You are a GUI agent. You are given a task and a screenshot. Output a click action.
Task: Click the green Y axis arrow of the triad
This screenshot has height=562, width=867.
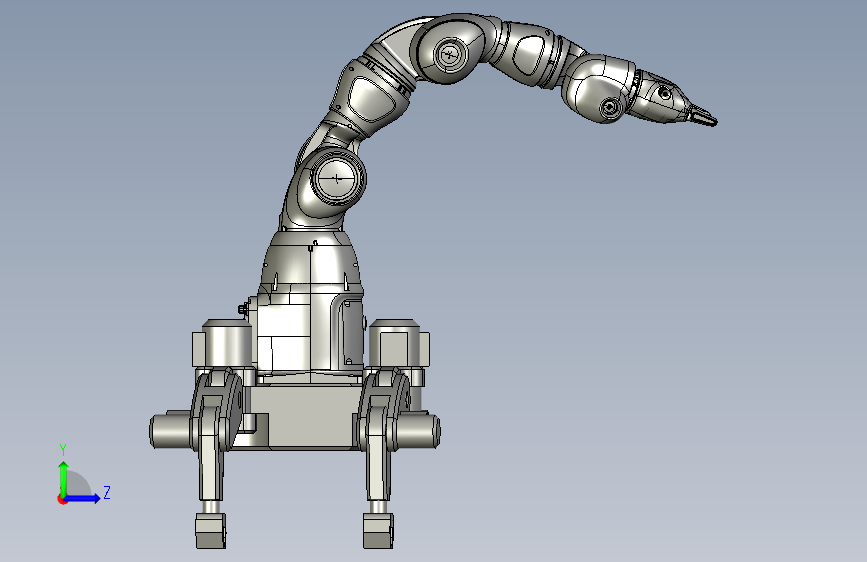(x=64, y=478)
